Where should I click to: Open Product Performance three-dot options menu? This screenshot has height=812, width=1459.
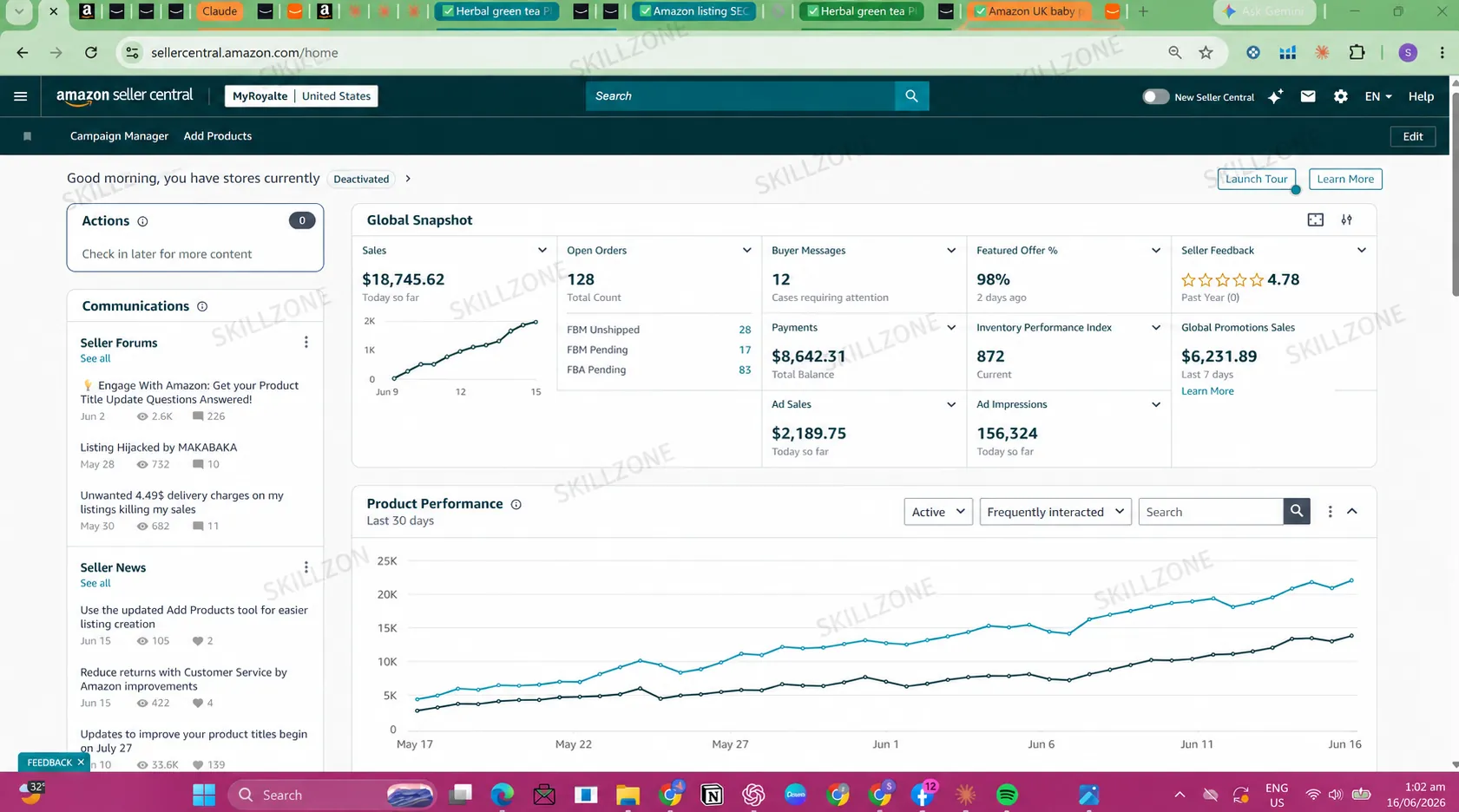1330,512
